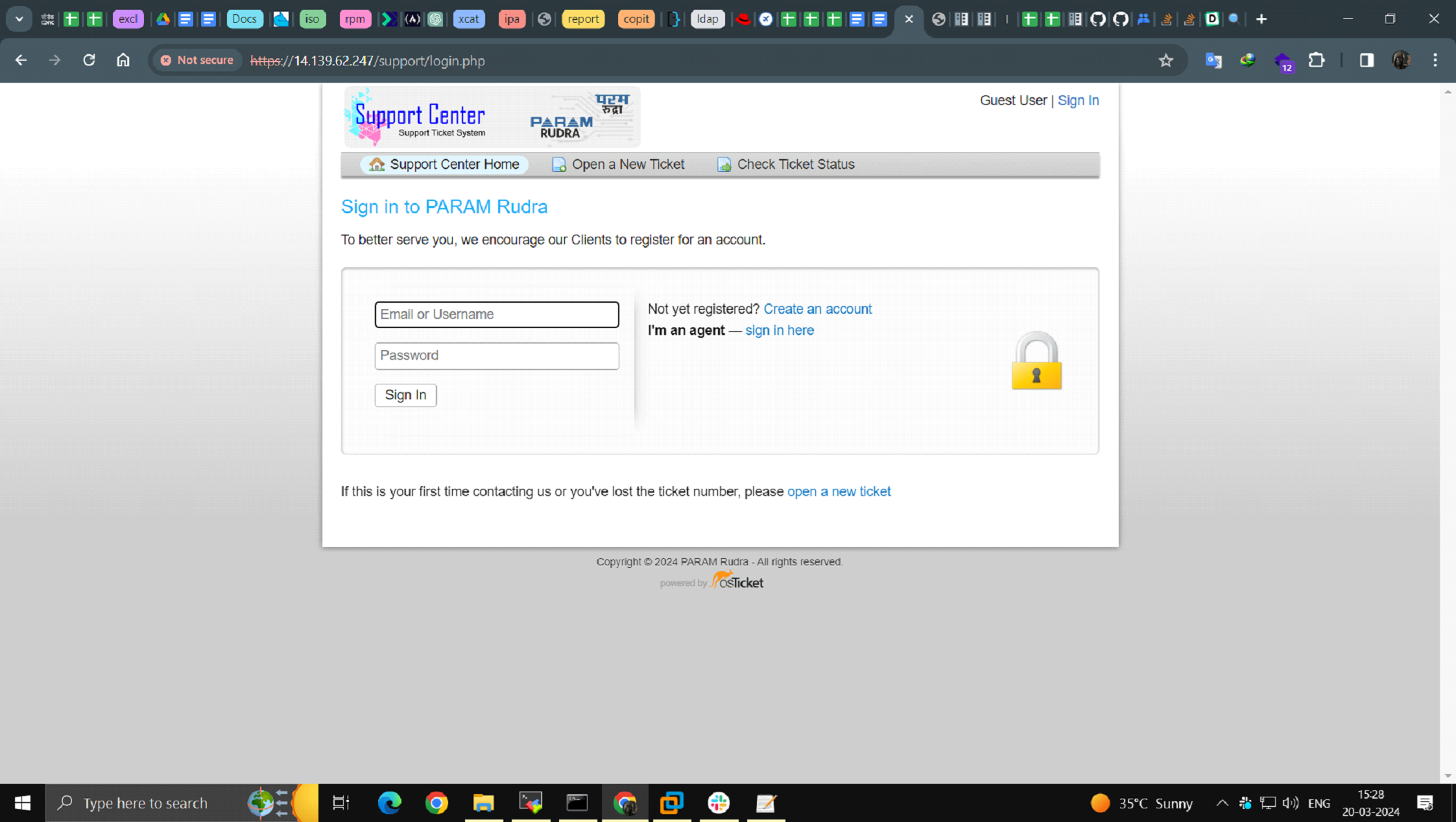Focus the Email or Username field
Image resolution: width=1456 pixels, height=822 pixels.
[x=496, y=314]
